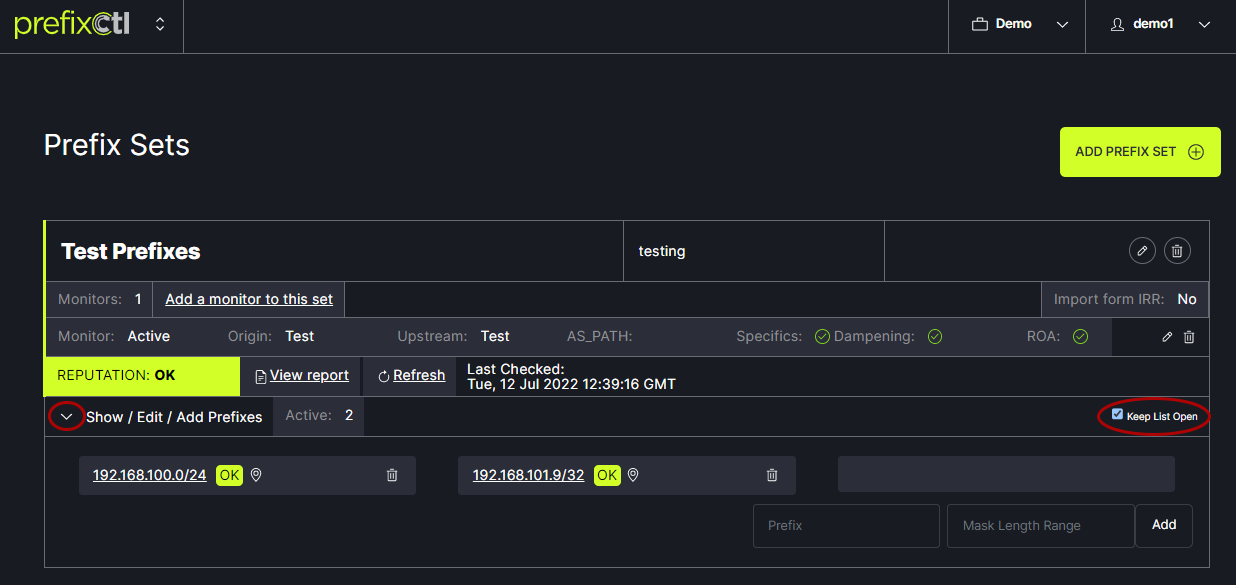Delete the Test Prefixes set via trash icon
This screenshot has width=1236, height=585.
[x=1177, y=251]
